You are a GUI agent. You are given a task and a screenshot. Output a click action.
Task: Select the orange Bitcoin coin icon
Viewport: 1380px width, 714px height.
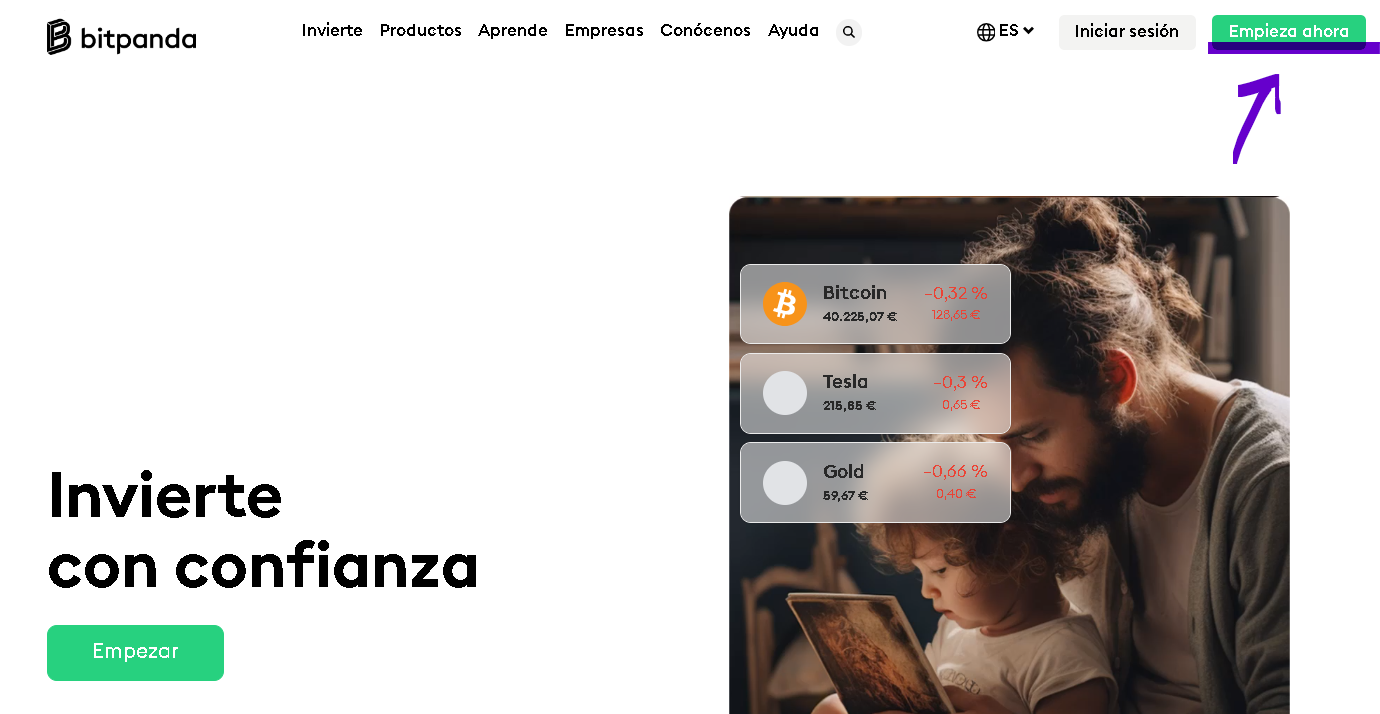785,304
